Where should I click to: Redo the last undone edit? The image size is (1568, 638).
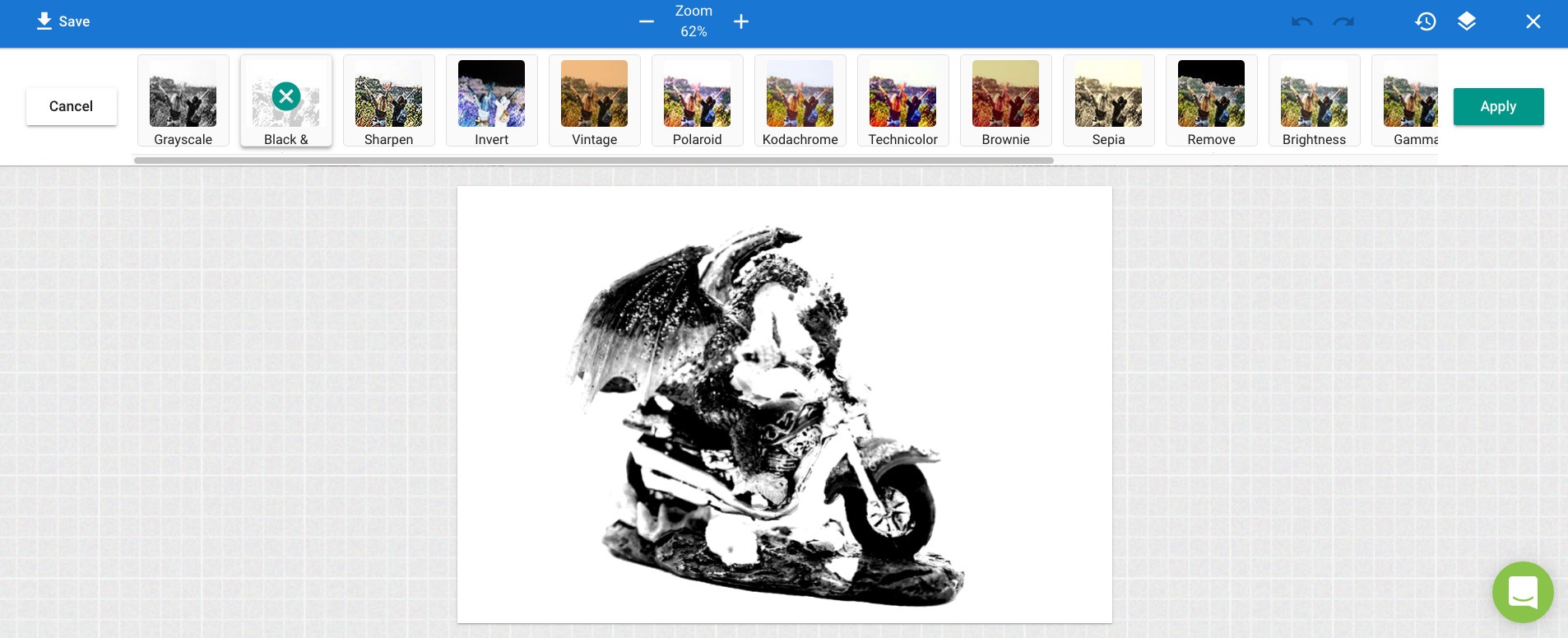pos(1343,21)
